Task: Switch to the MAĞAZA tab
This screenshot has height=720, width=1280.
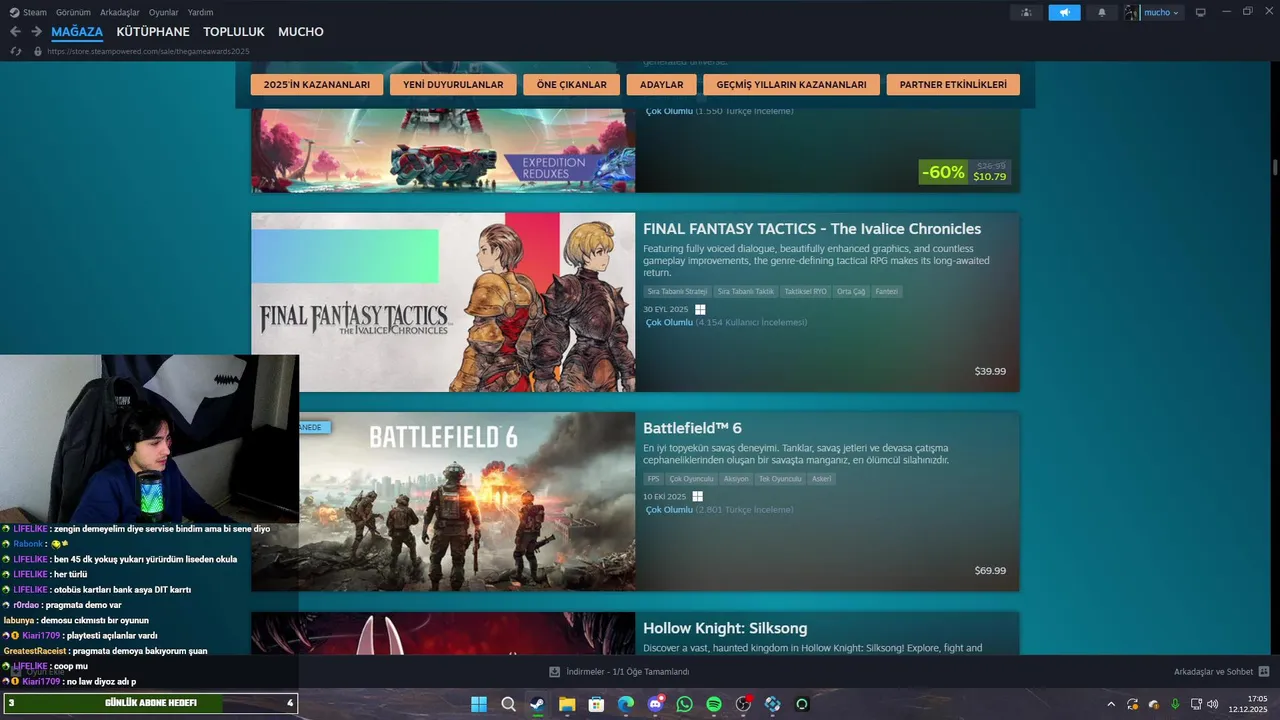Action: point(77,32)
